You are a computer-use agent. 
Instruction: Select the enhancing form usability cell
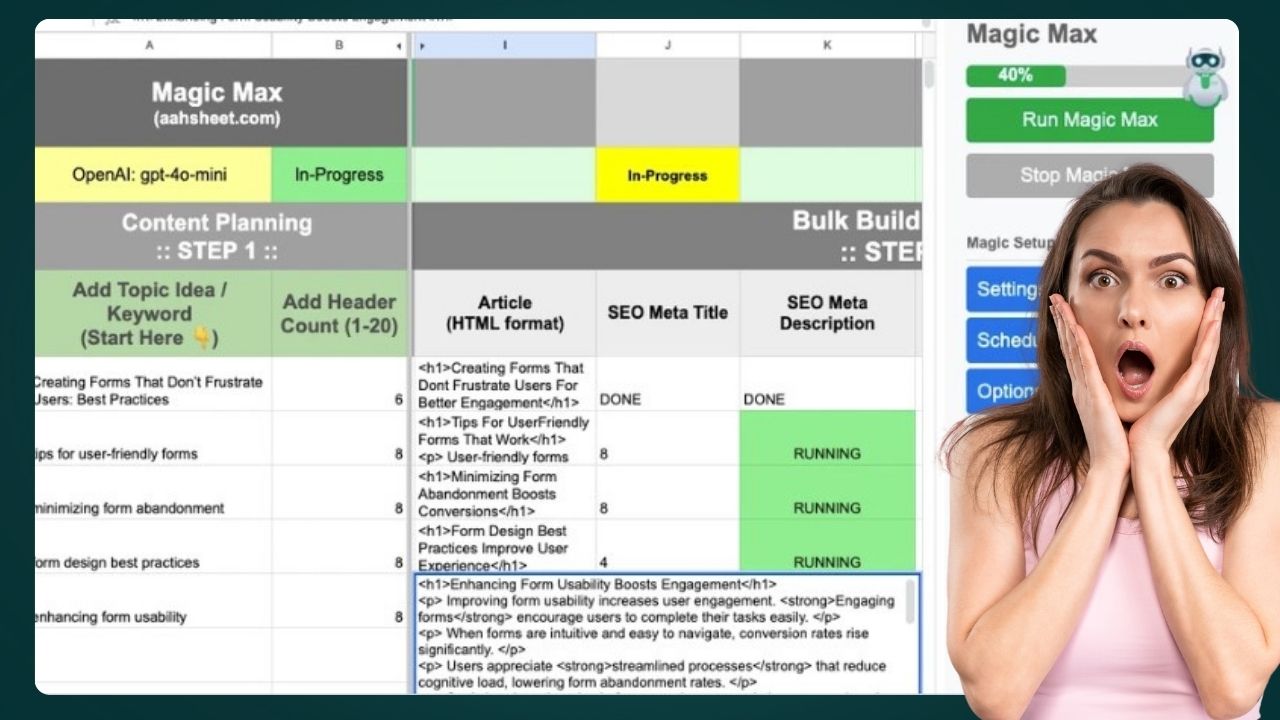tap(153, 600)
